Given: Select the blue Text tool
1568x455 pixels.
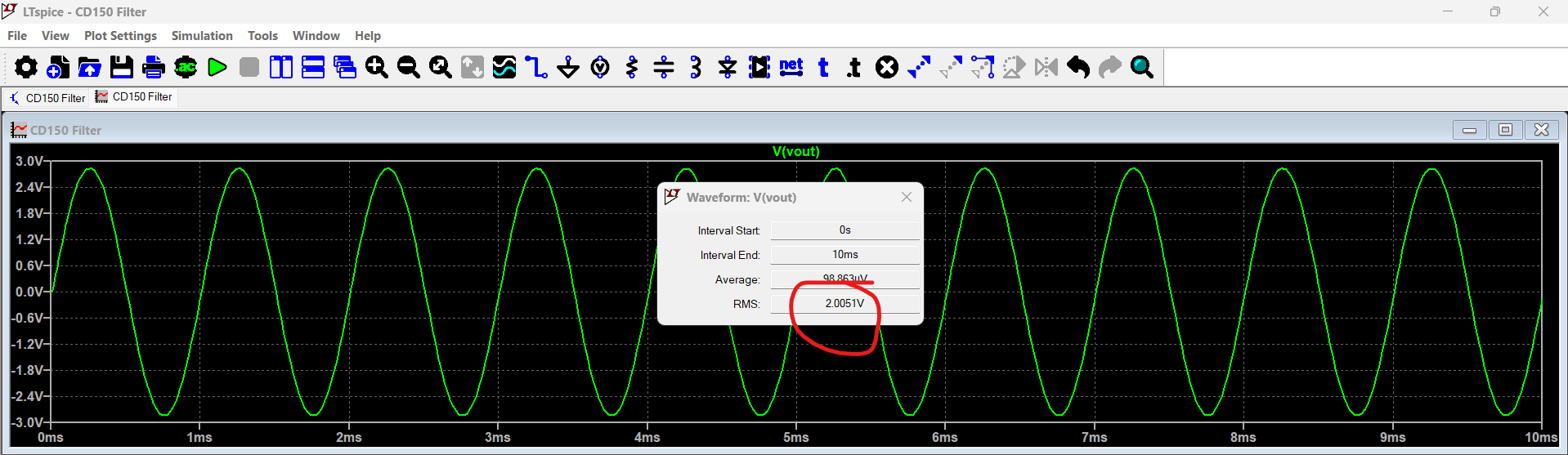Looking at the screenshot, I should pyautogui.click(x=823, y=67).
